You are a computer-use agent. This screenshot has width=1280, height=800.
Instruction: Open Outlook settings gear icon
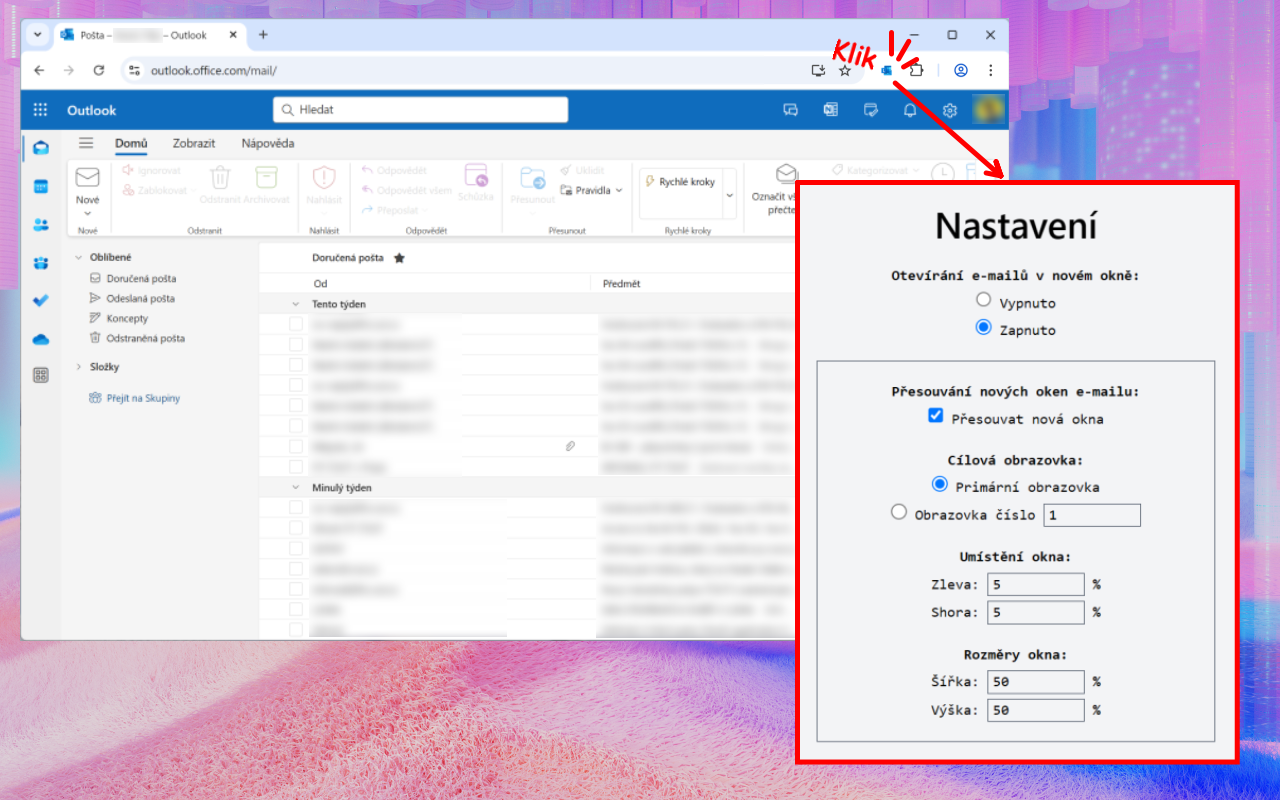(950, 110)
